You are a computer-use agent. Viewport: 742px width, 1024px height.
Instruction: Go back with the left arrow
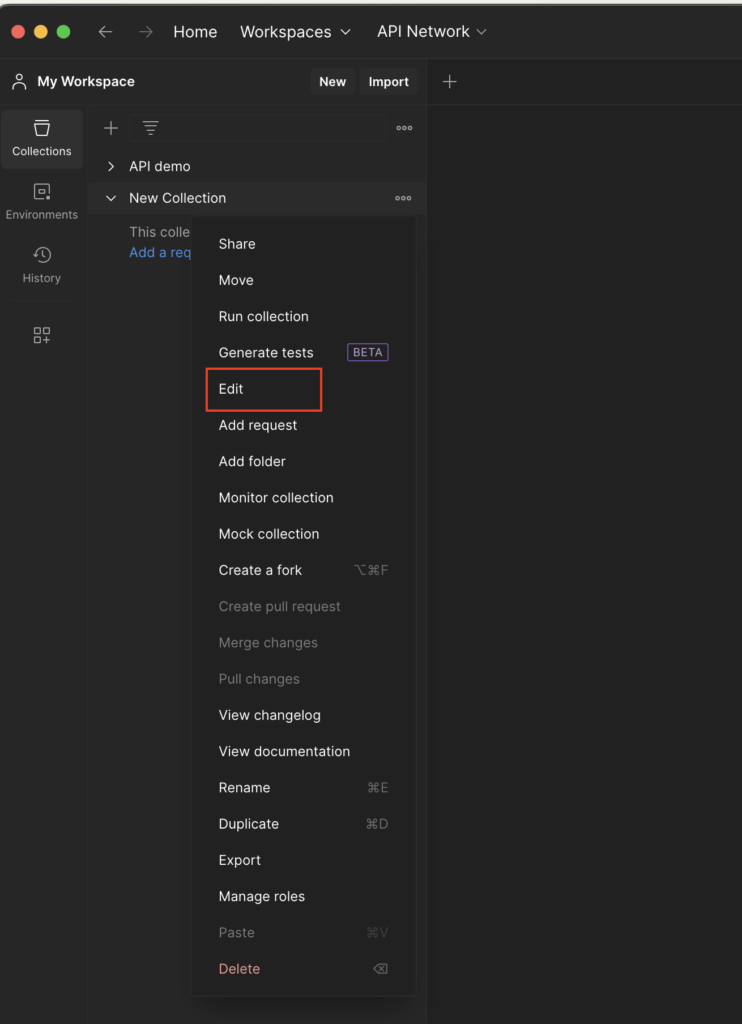(105, 32)
